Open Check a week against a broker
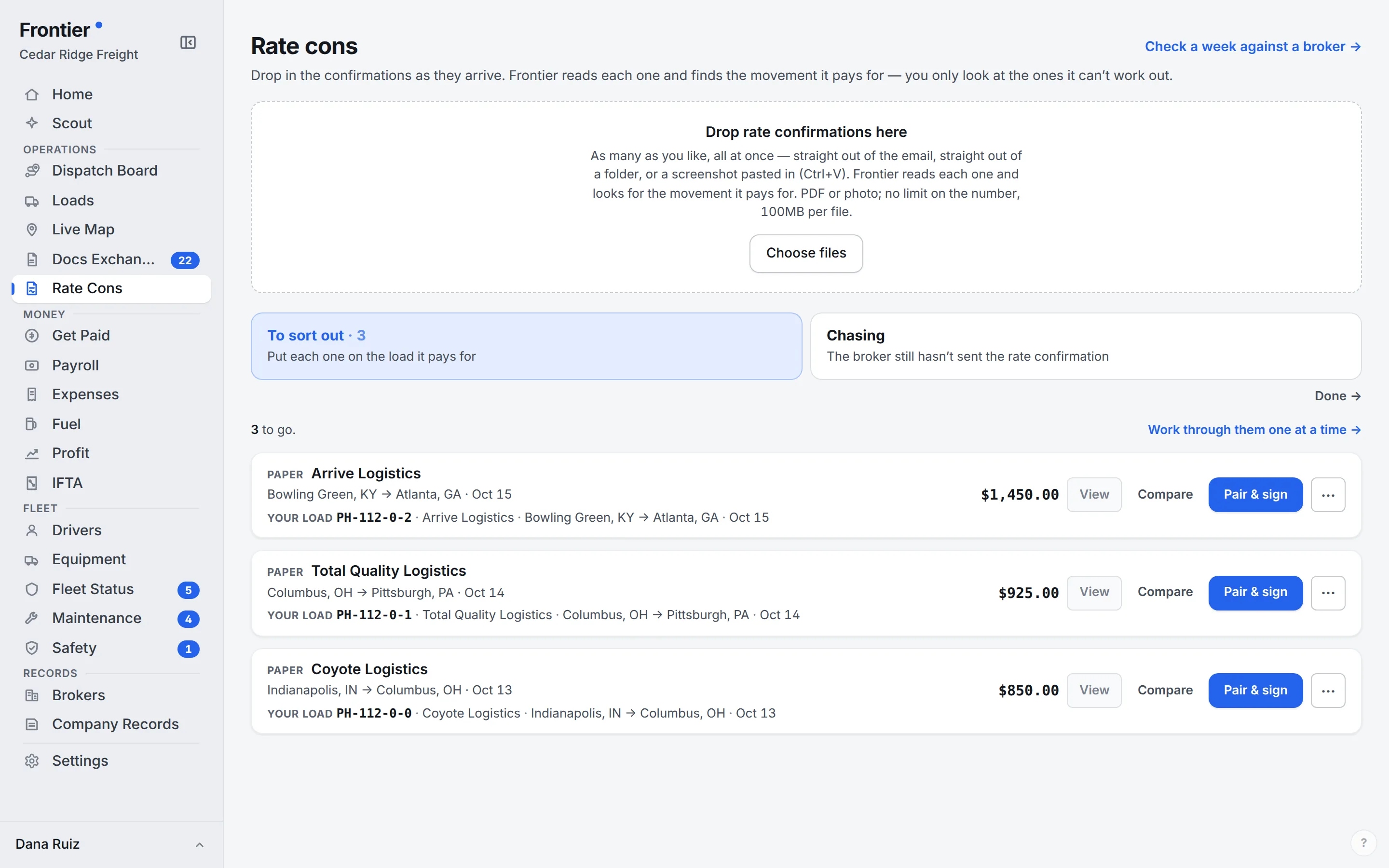This screenshot has height=868, width=1389. point(1253,46)
